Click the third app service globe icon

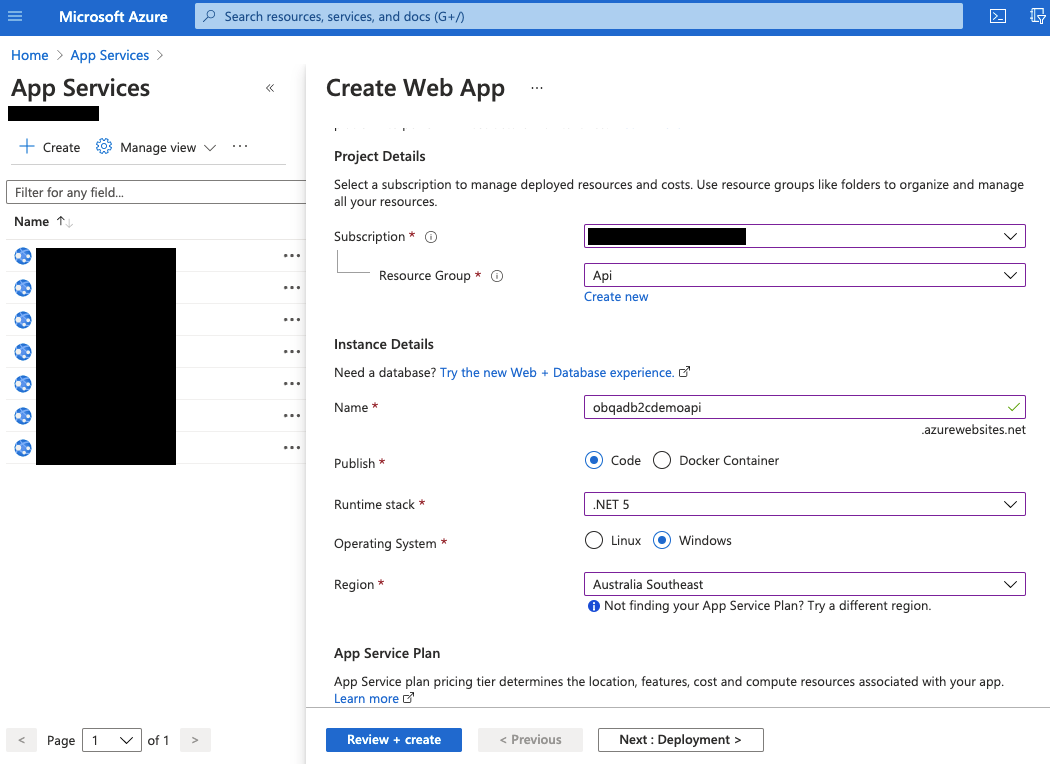23,319
